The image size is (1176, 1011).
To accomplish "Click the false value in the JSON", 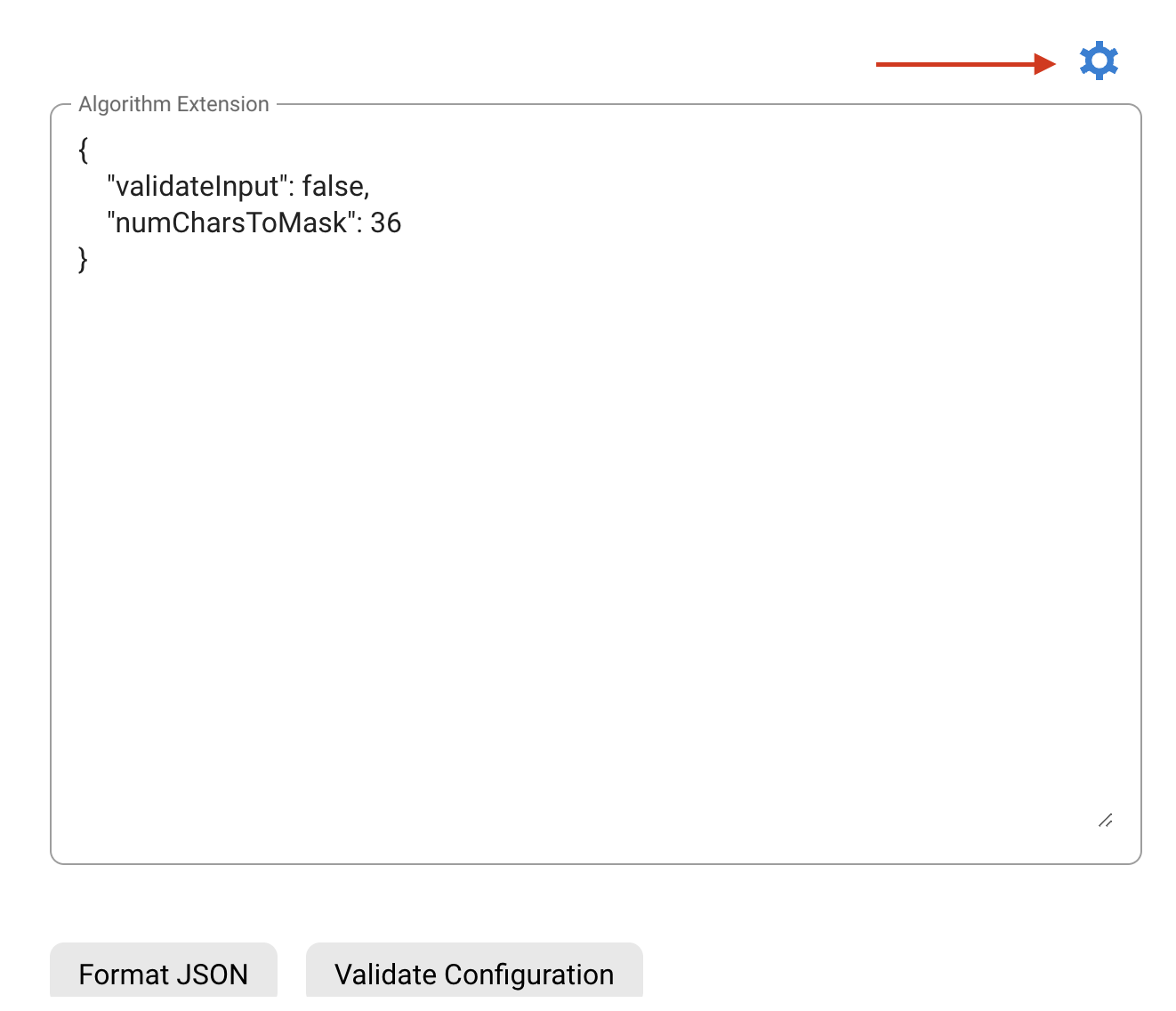I will tap(333, 186).
